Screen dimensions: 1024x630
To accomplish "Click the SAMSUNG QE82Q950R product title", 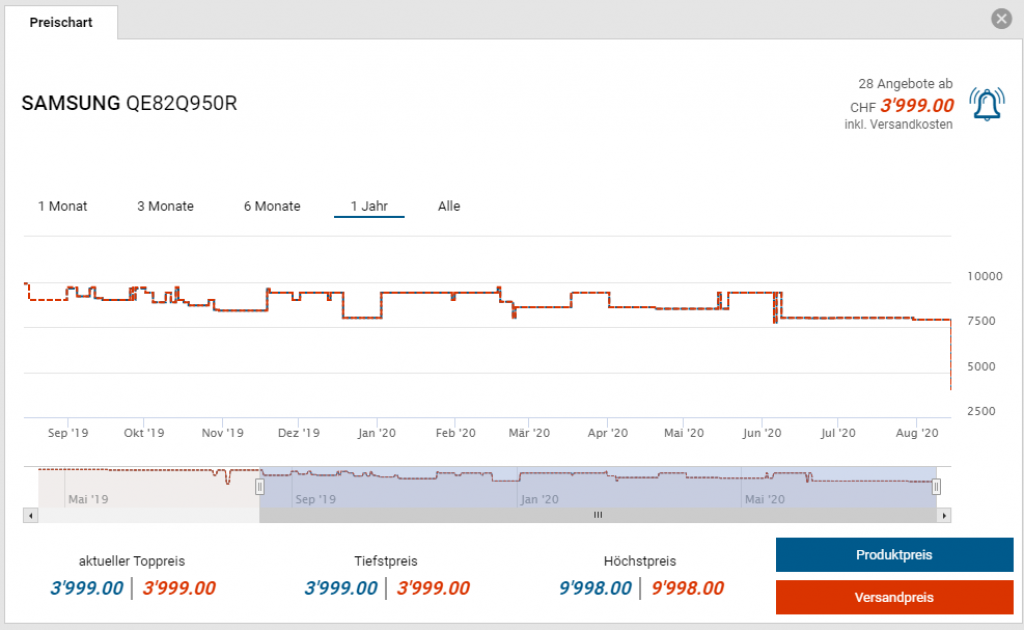I will pos(129,104).
